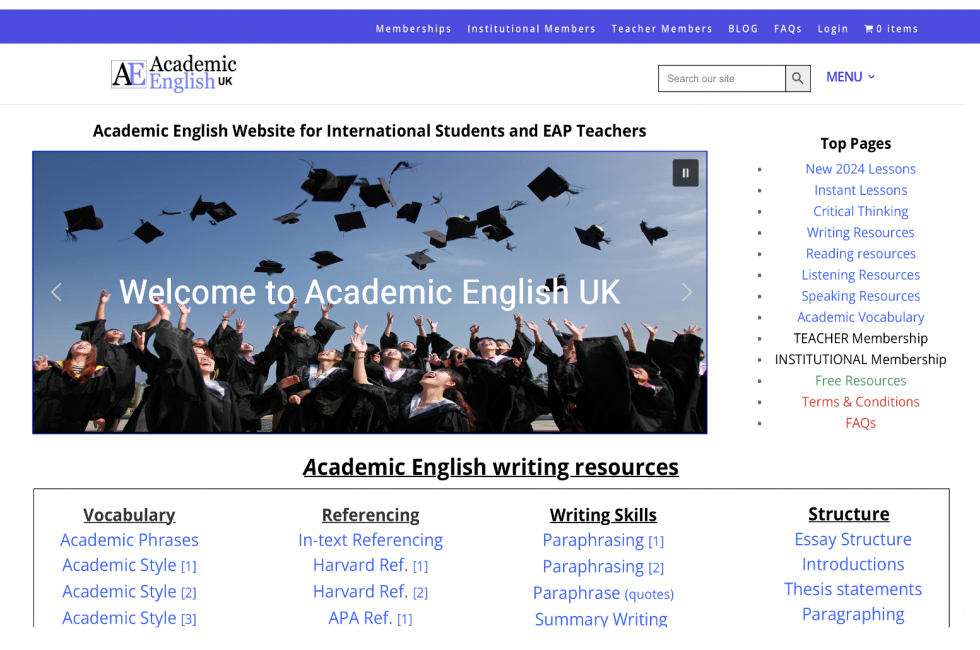
Task: Open Paraphrasing [1]
Action: tap(603, 540)
